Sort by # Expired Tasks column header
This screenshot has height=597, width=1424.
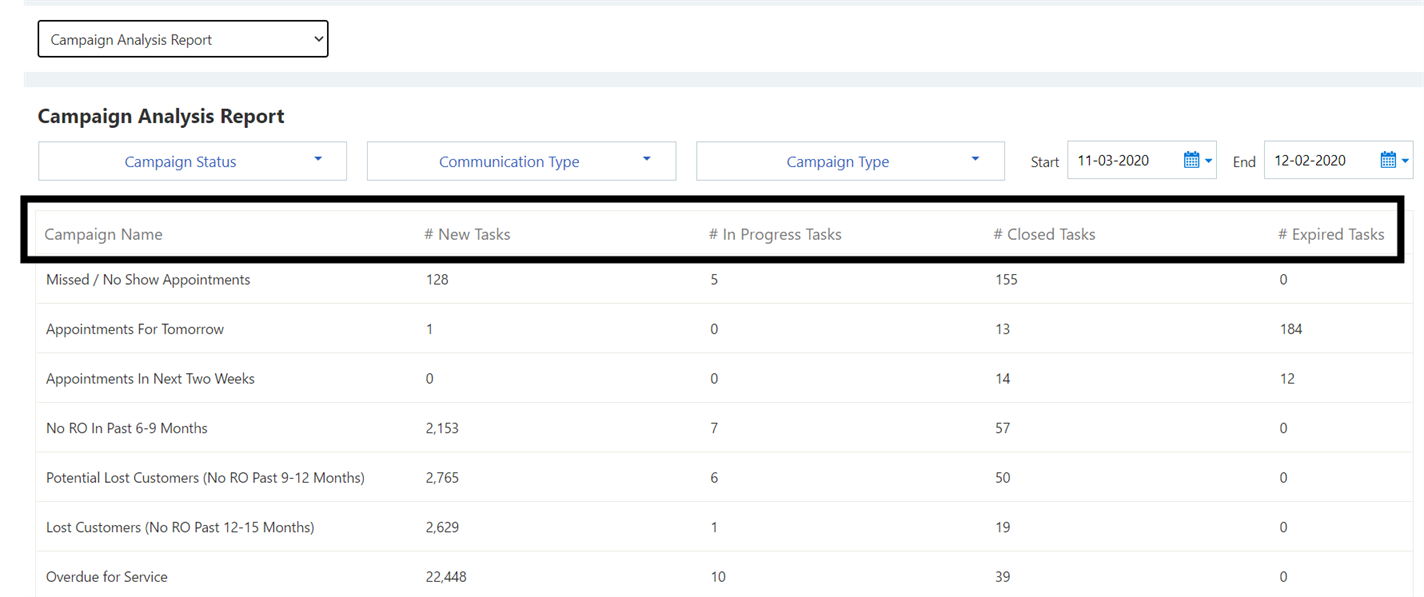coord(1331,234)
